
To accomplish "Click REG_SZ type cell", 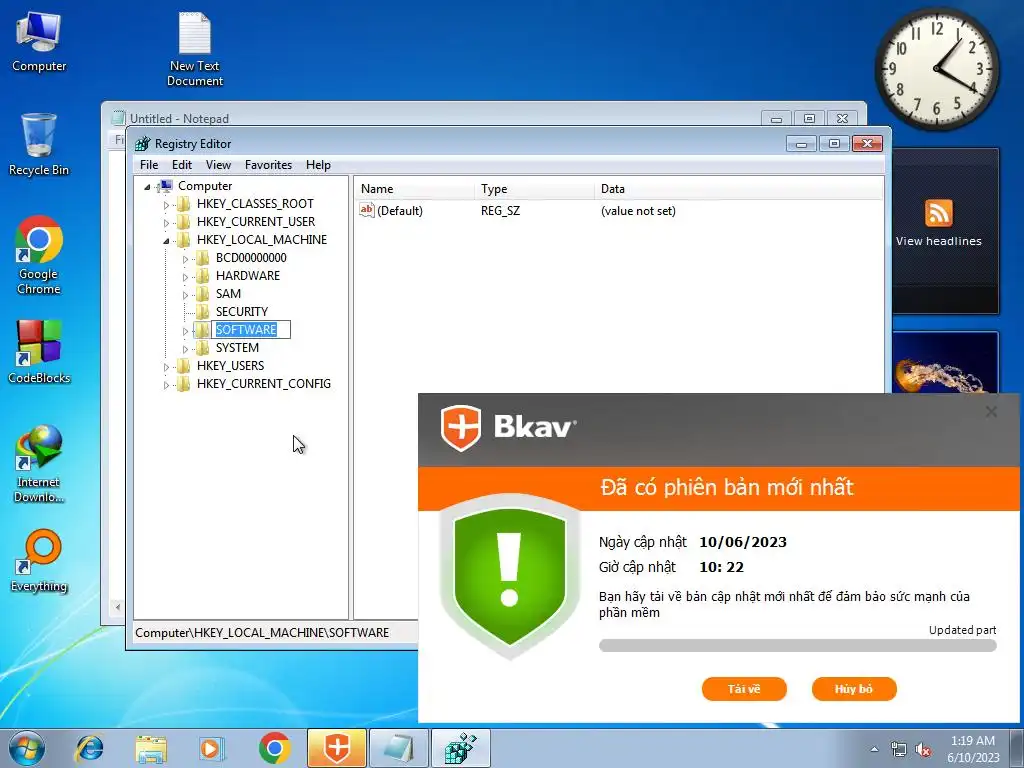I will (x=500, y=211).
